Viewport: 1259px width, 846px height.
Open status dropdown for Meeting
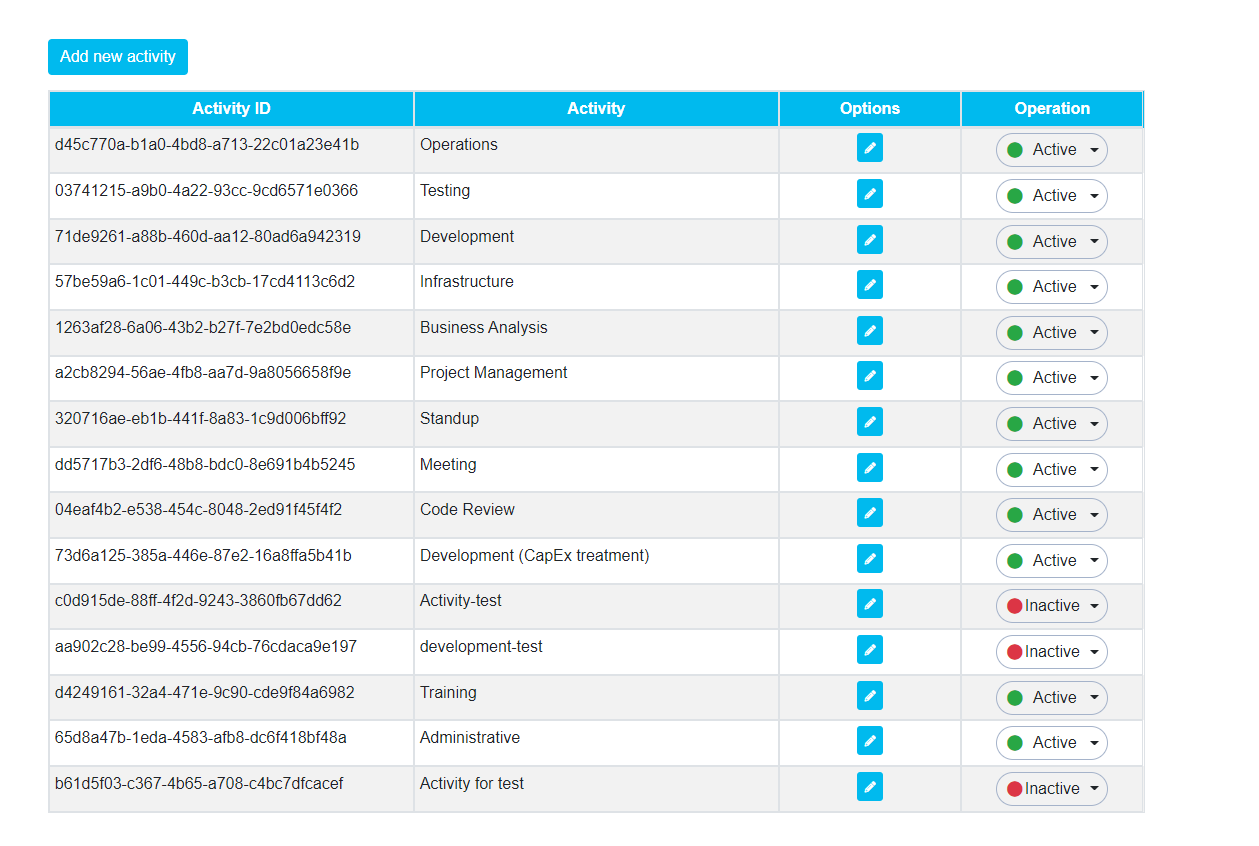click(1052, 470)
